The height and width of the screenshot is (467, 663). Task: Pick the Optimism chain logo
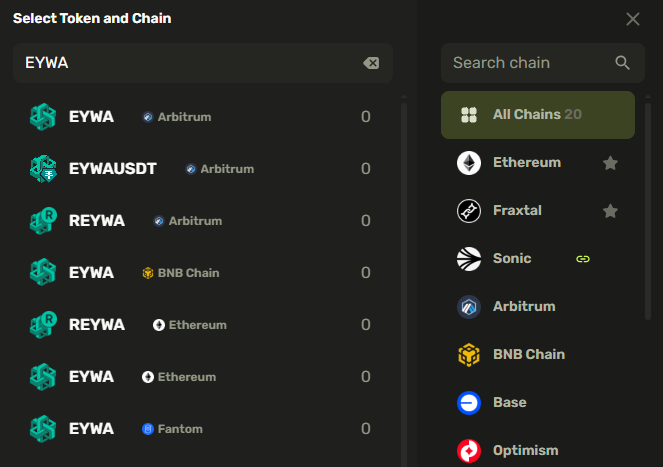[469, 451]
